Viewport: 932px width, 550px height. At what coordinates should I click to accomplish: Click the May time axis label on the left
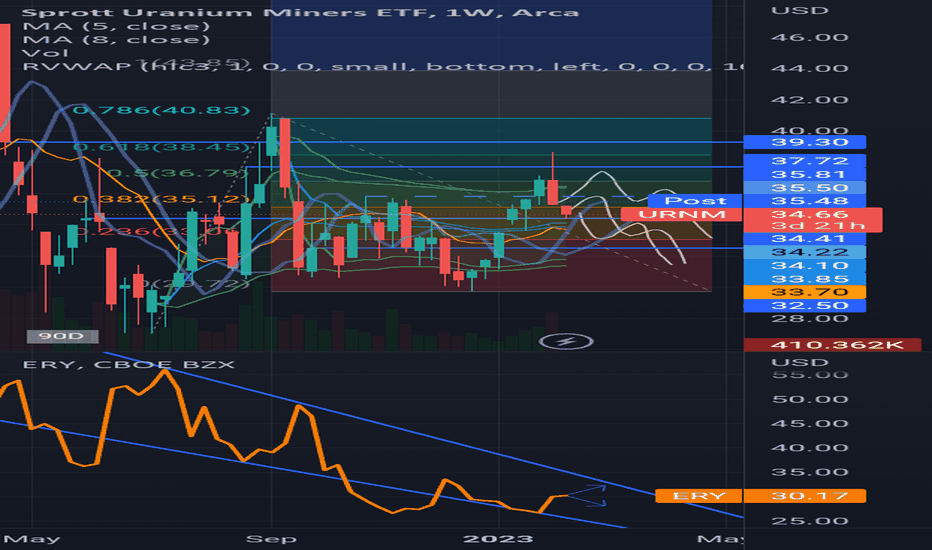32,539
